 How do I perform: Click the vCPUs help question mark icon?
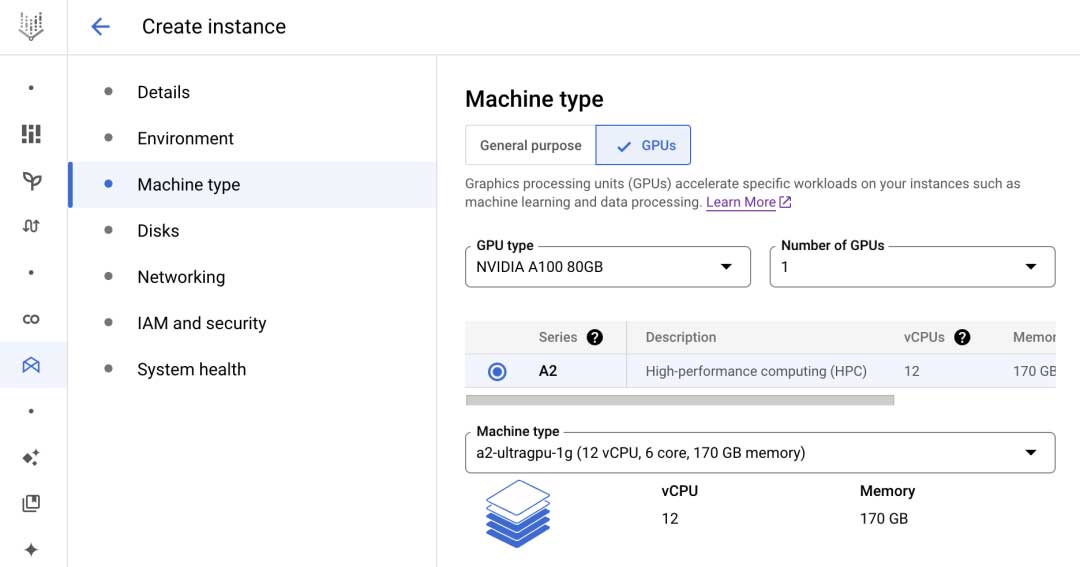[962, 337]
